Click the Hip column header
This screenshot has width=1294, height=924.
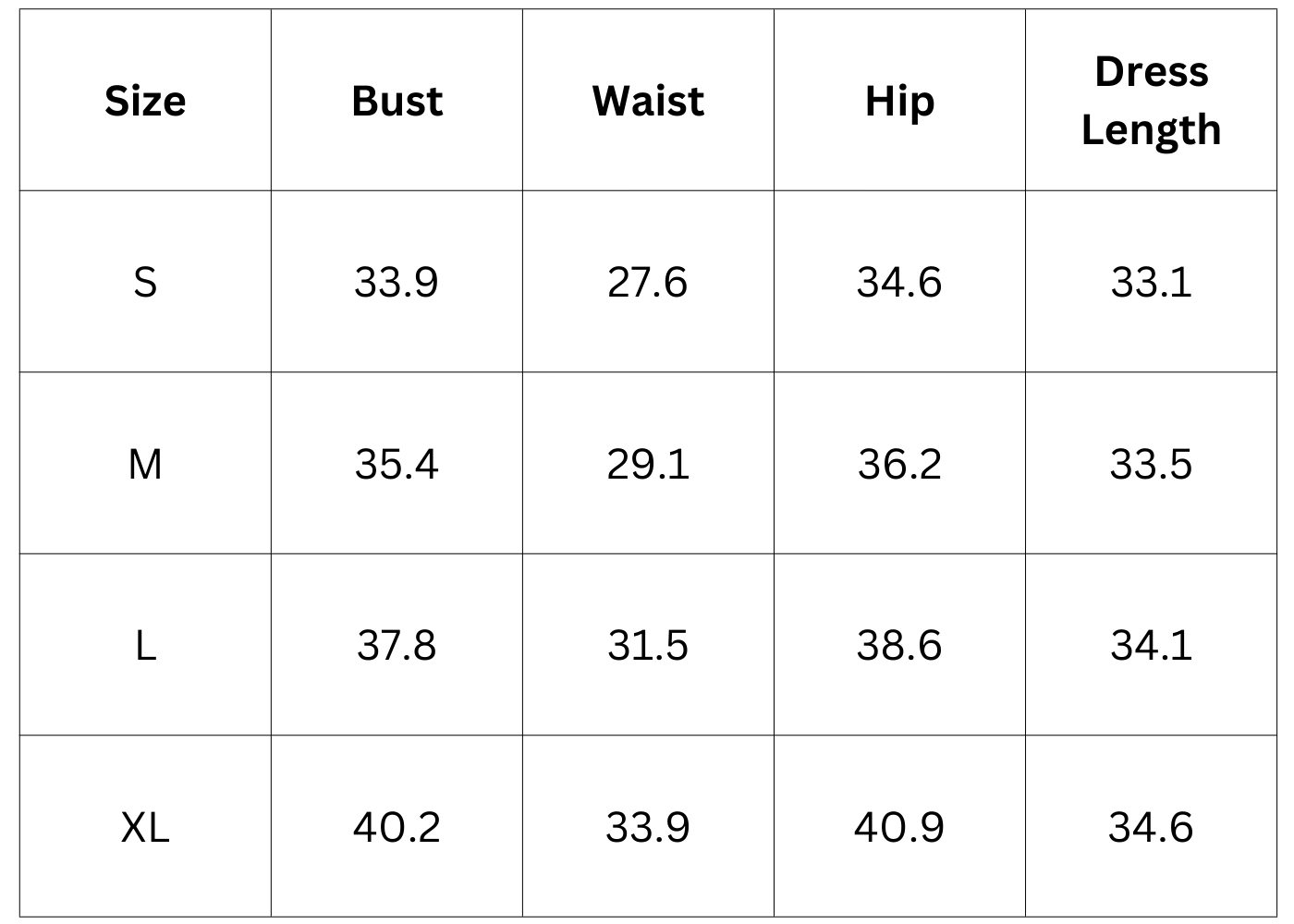[899, 101]
